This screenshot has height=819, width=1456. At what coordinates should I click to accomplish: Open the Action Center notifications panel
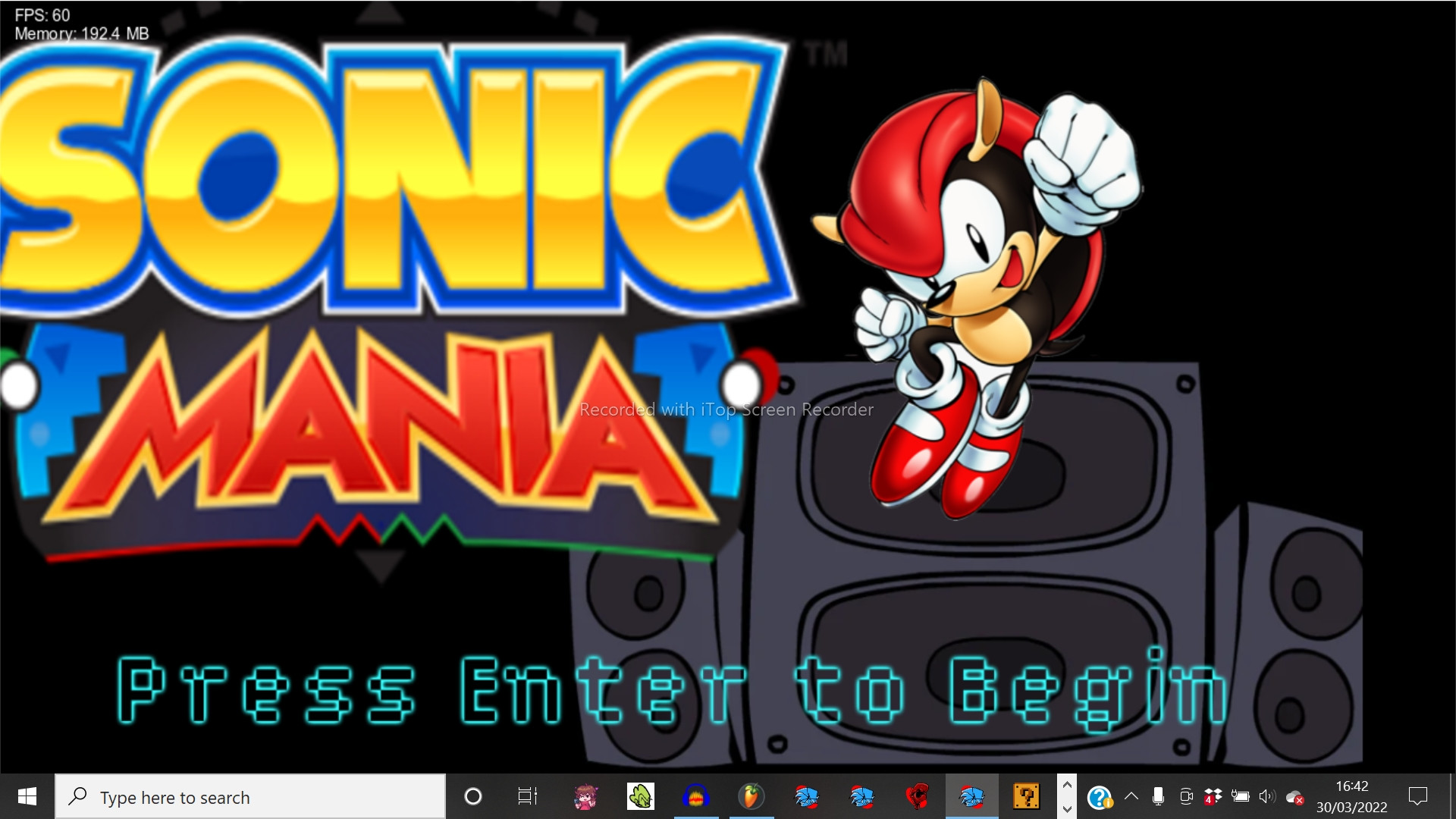(1419, 796)
